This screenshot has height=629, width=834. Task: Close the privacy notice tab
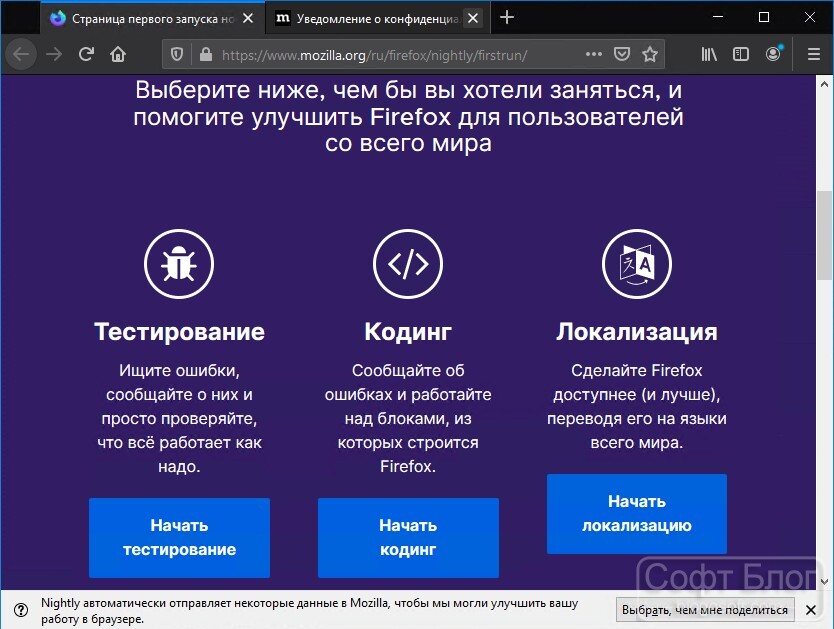click(x=473, y=19)
